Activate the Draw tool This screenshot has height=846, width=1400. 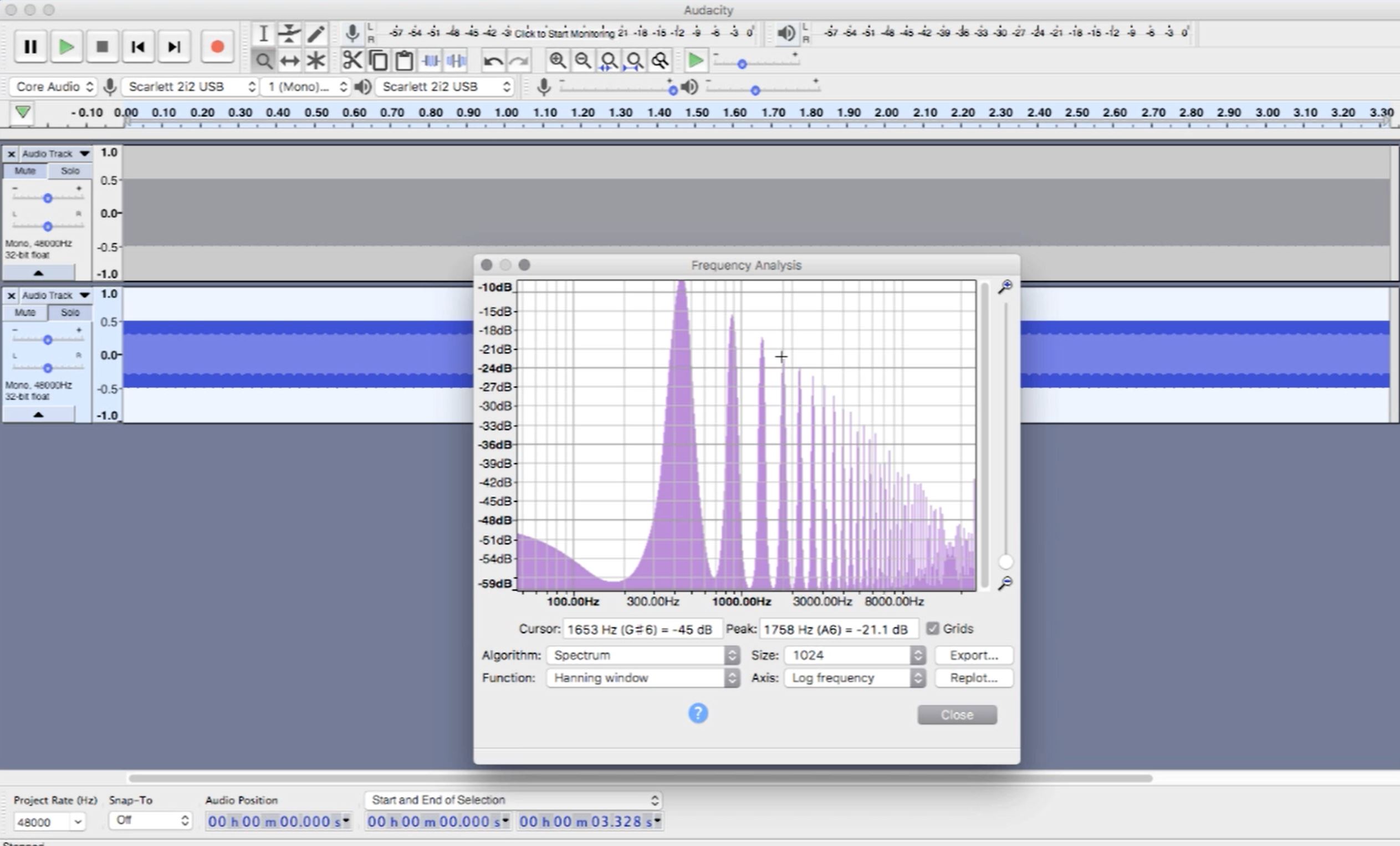tap(316, 33)
